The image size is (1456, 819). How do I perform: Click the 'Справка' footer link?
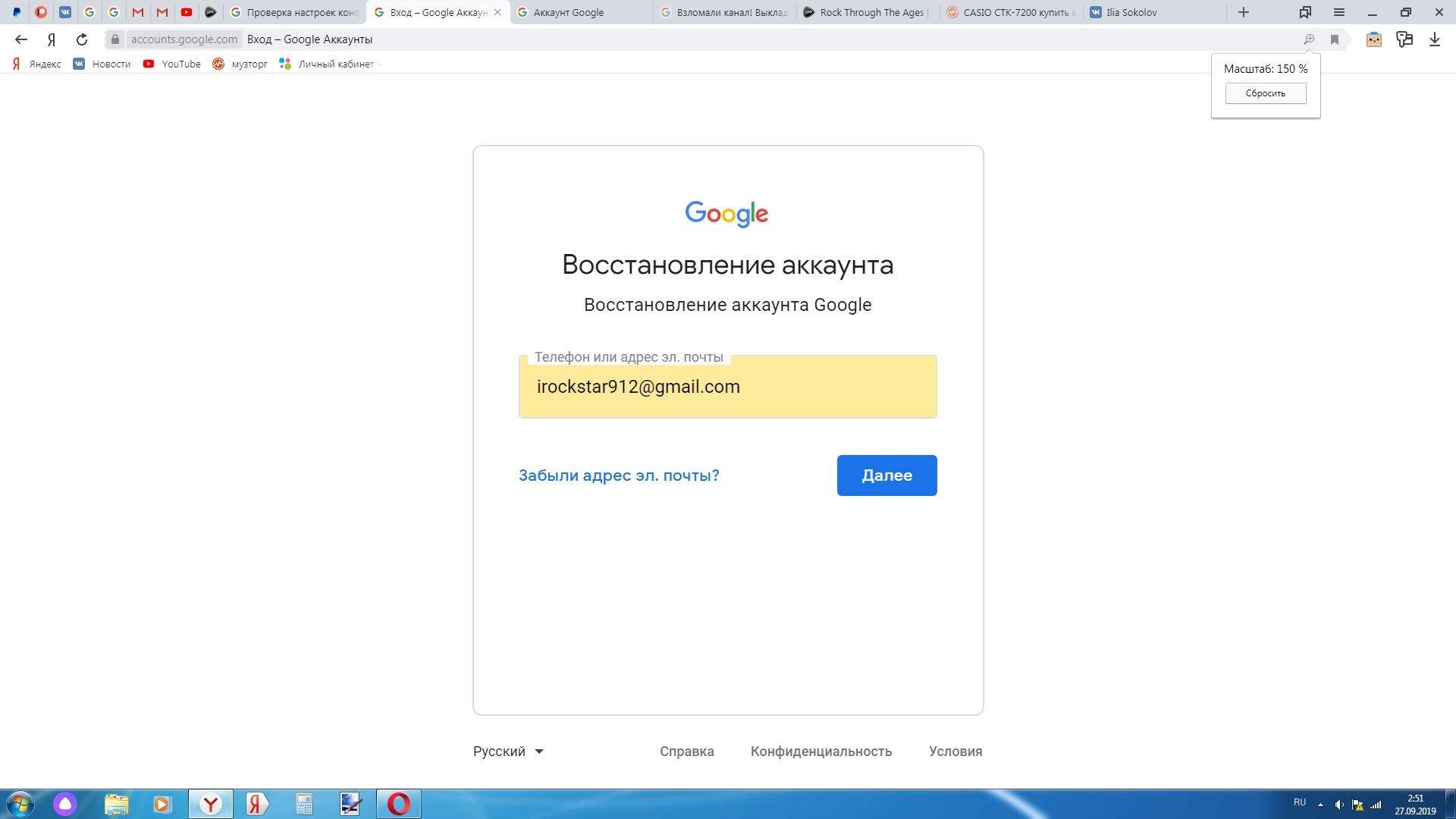click(x=686, y=751)
